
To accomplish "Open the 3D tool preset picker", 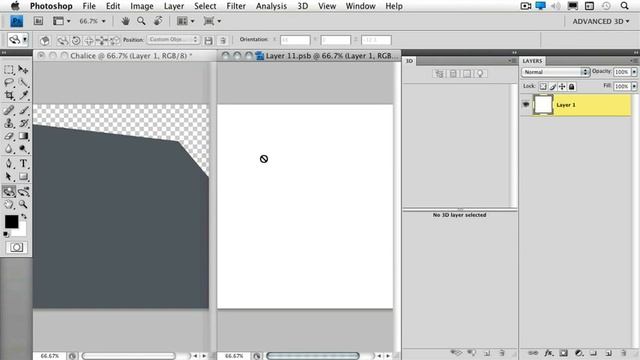I will click(x=18, y=40).
